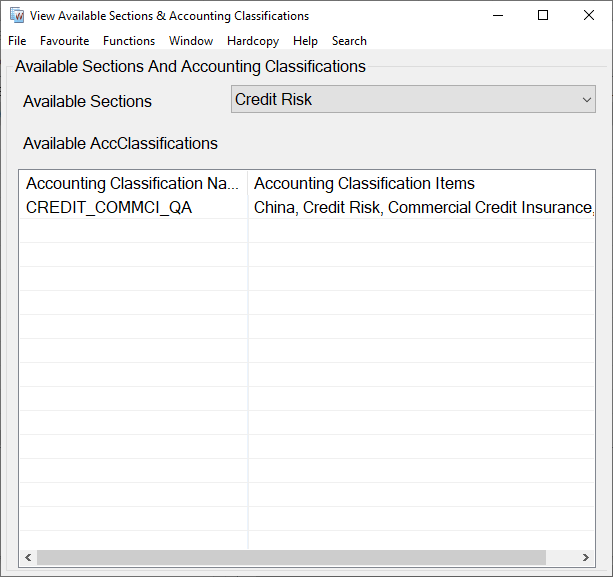Expand the Available Sections Credit Risk dropdown
This screenshot has height=577, width=613.
(x=413, y=99)
